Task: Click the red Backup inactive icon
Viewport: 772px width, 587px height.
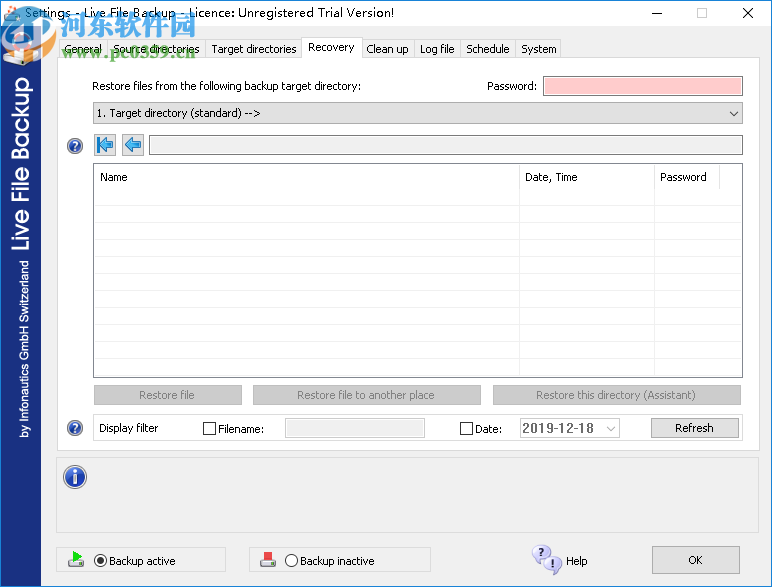Action: coord(268,559)
